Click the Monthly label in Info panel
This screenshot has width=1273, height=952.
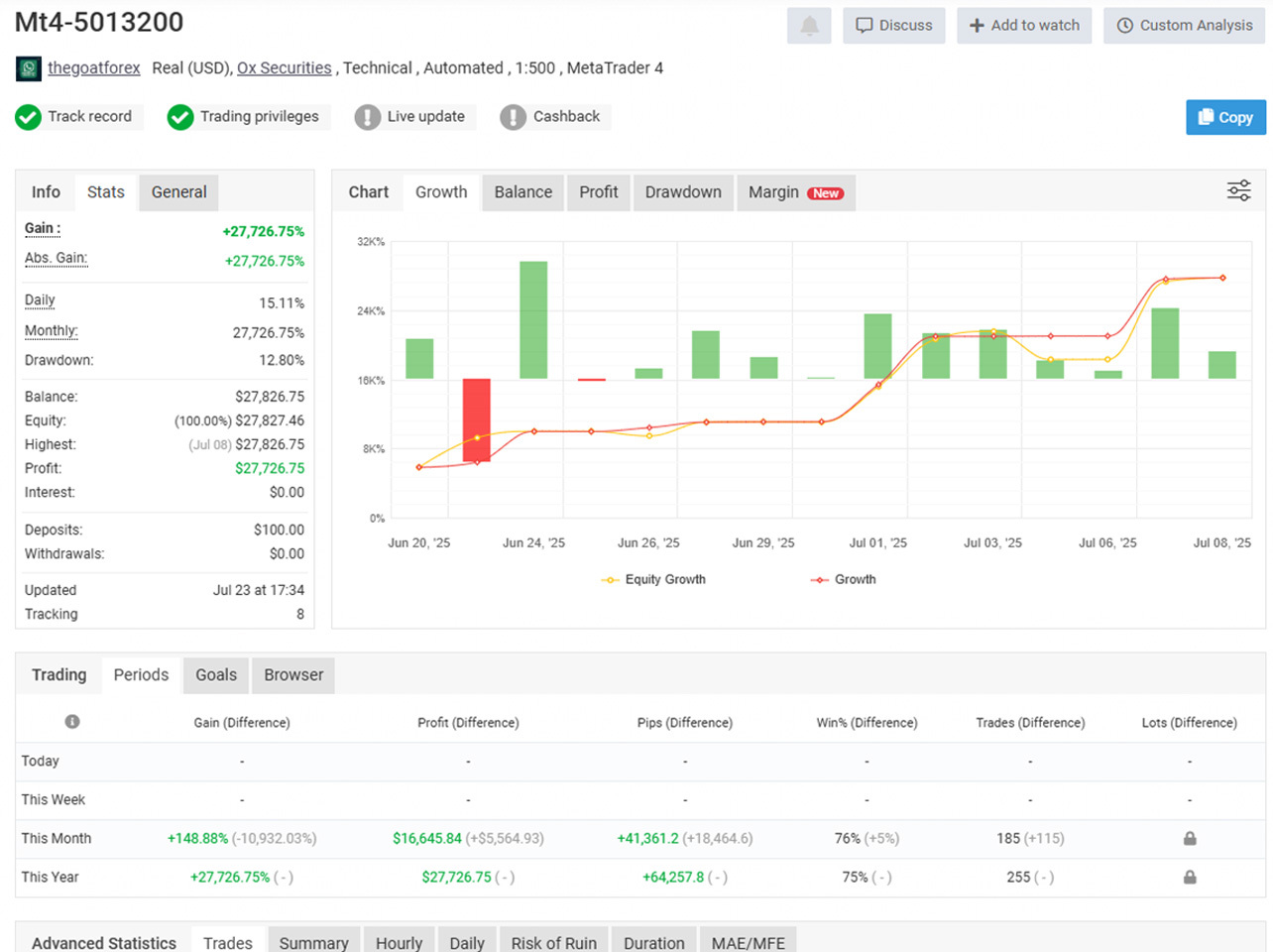coord(52,330)
